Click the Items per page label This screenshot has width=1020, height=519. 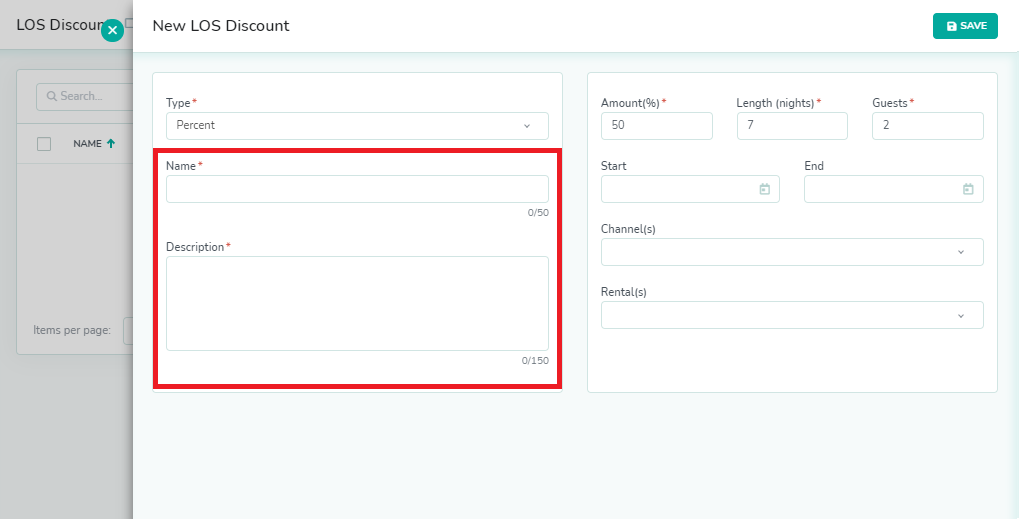point(72,330)
